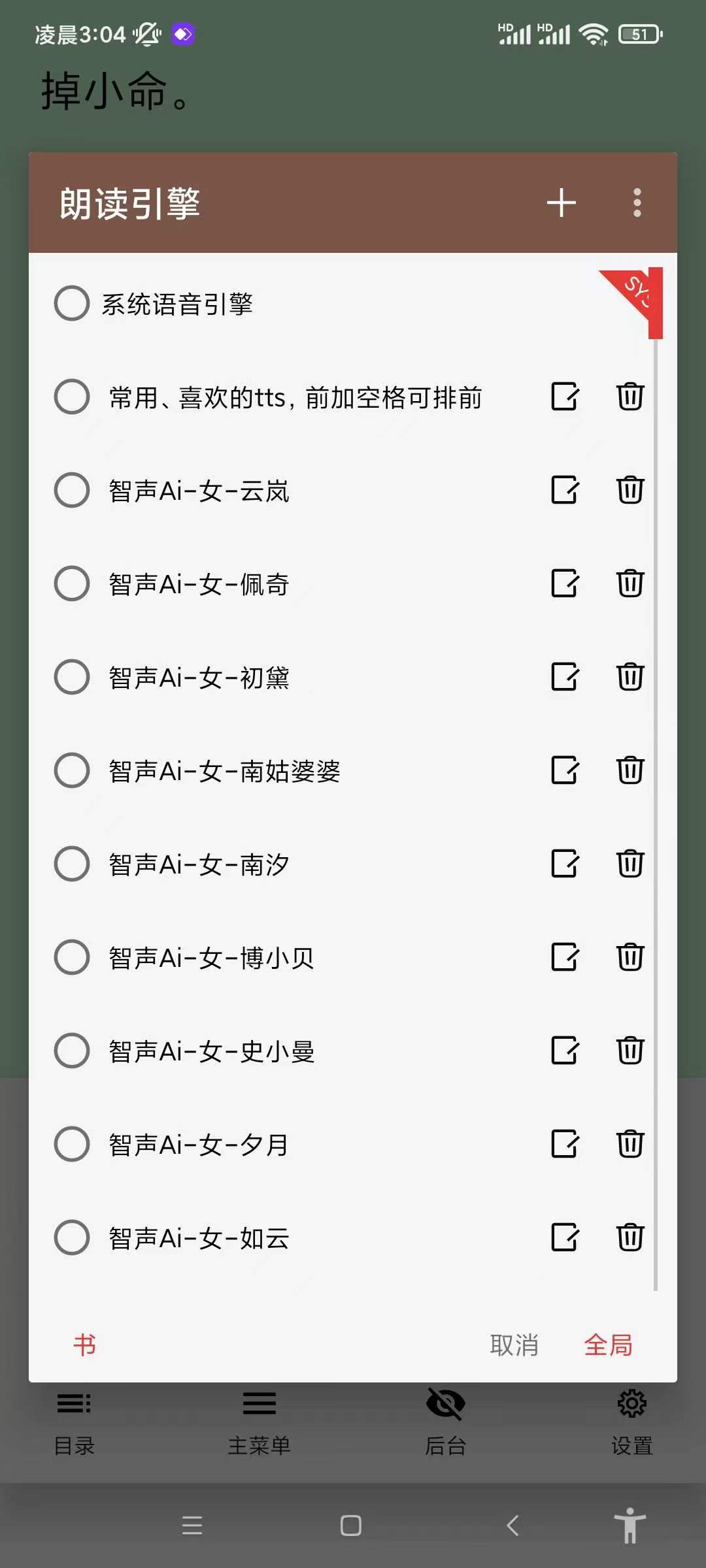Select the 系统语音引擎 radio button
This screenshot has width=706, height=1568.
tap(72, 303)
